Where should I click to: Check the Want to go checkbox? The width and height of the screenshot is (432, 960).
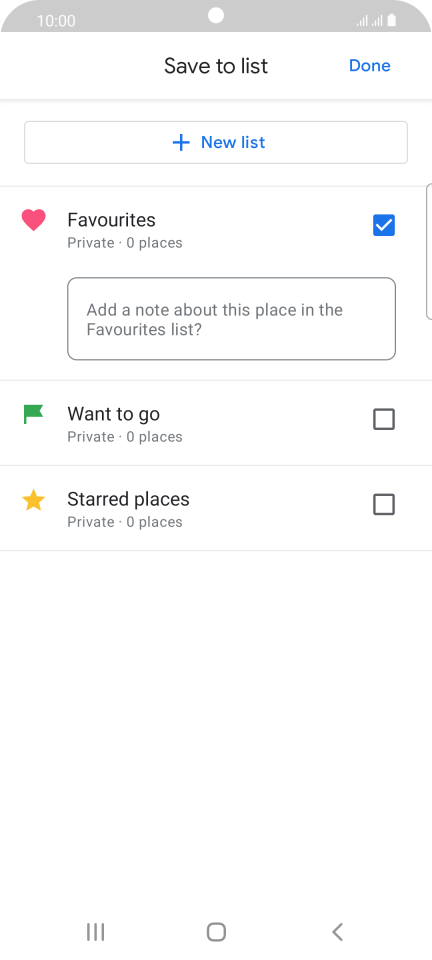(384, 419)
